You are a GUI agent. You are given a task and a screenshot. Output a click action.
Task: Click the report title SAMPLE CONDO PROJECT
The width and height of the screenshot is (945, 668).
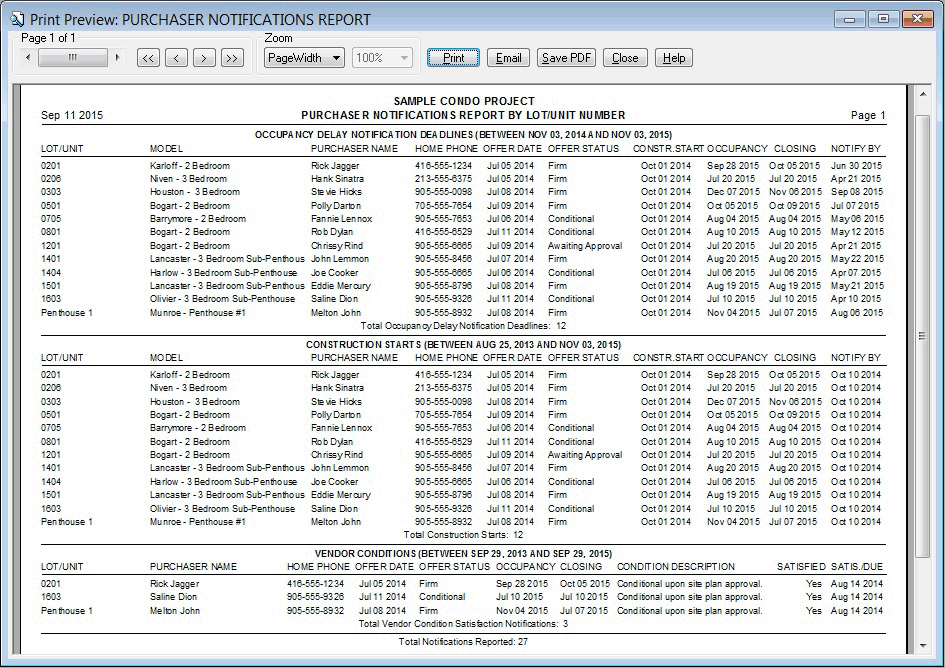point(464,101)
